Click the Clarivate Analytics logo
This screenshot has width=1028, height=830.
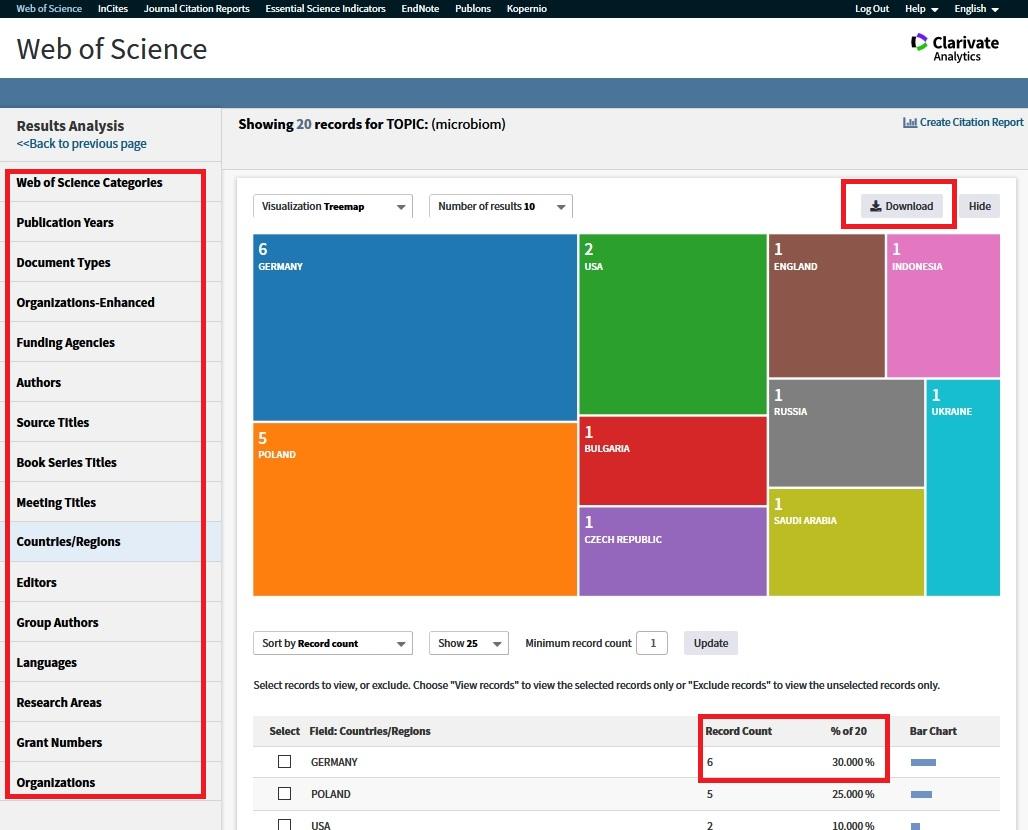tap(955, 47)
